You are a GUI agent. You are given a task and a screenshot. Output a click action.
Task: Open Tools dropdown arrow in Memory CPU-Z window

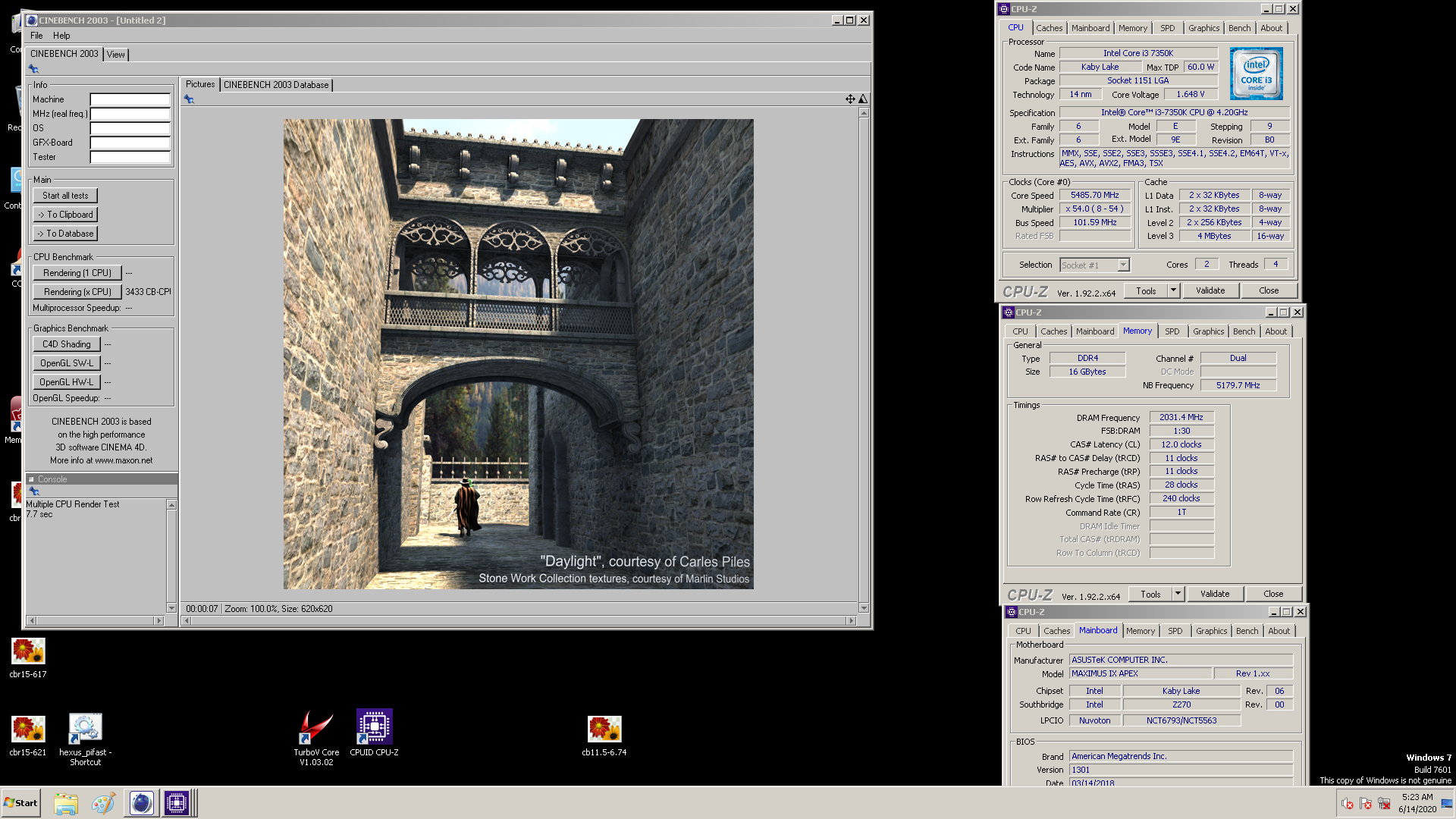point(1178,594)
